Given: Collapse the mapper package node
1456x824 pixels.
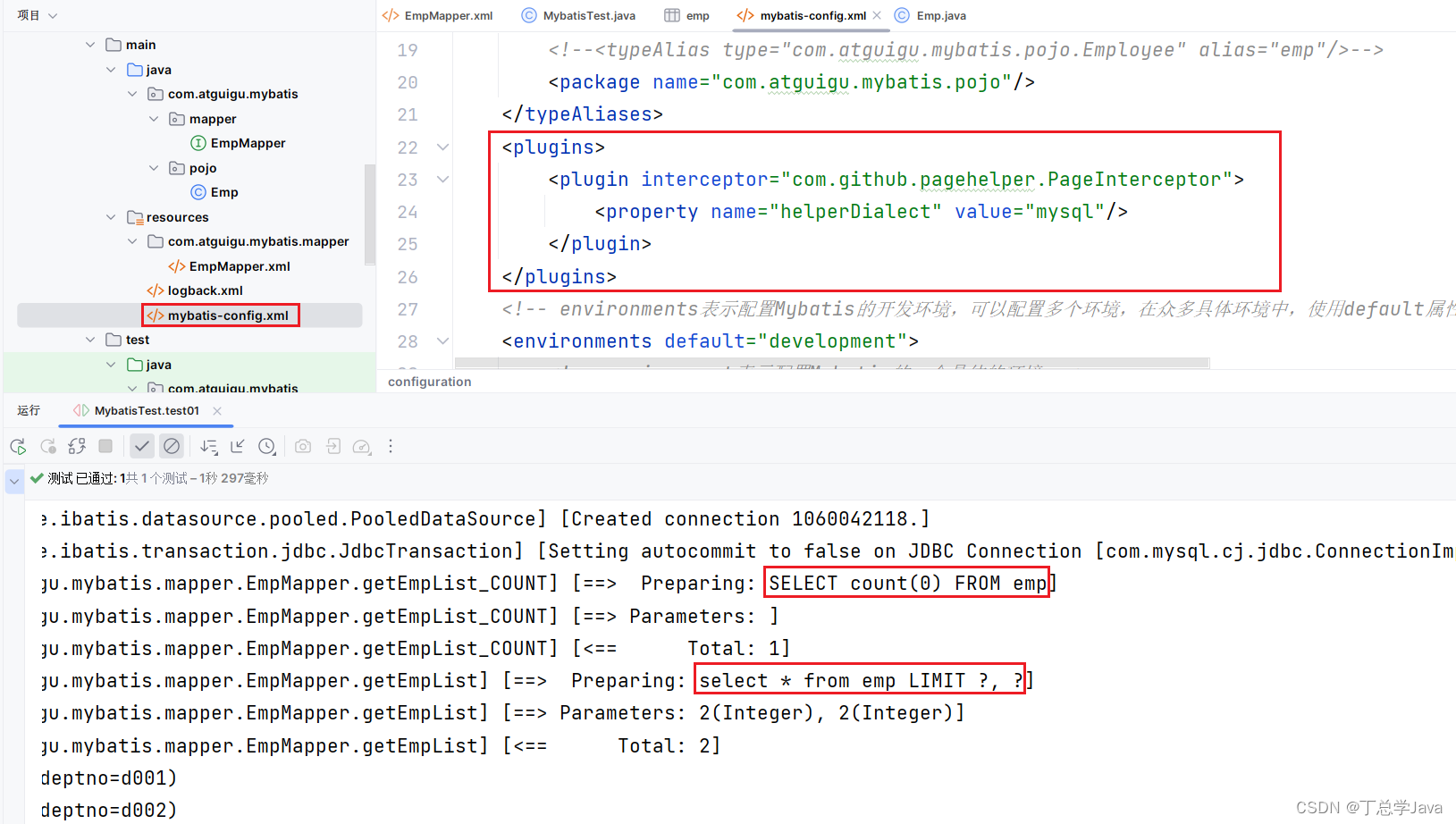Looking at the screenshot, I should 154,119.
